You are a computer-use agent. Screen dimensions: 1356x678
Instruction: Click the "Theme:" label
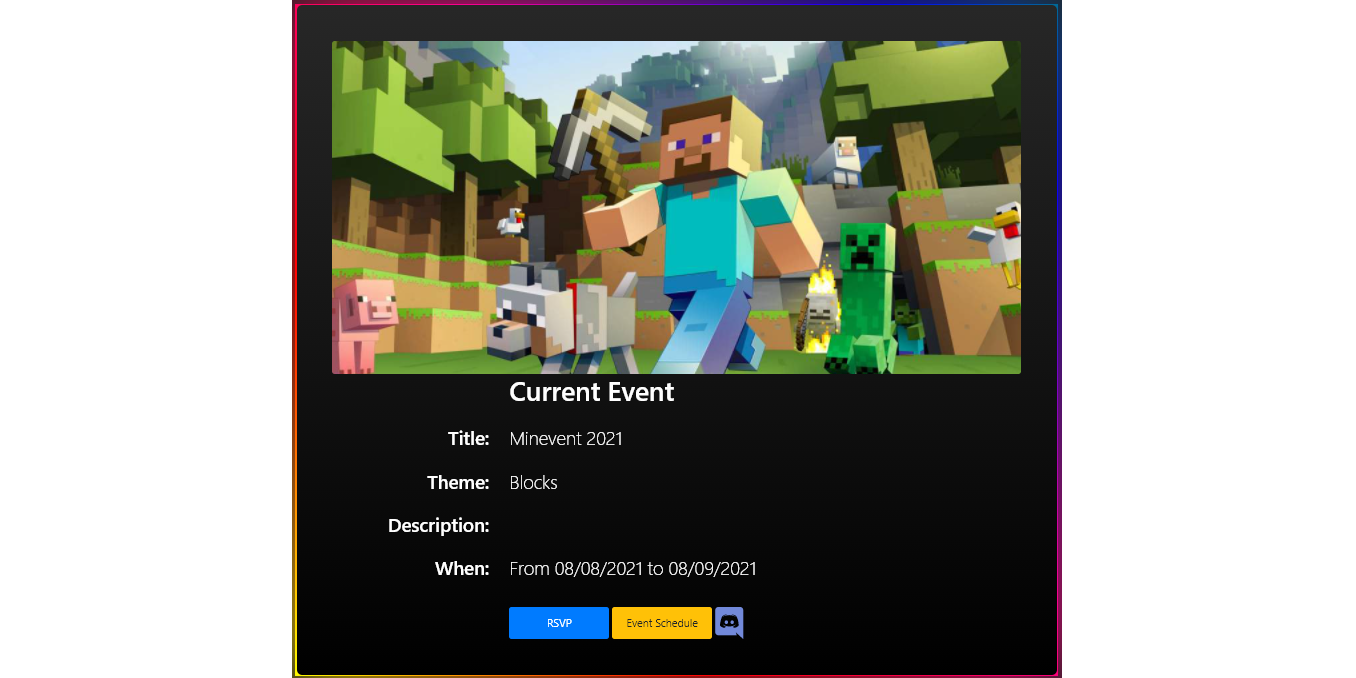tap(458, 482)
